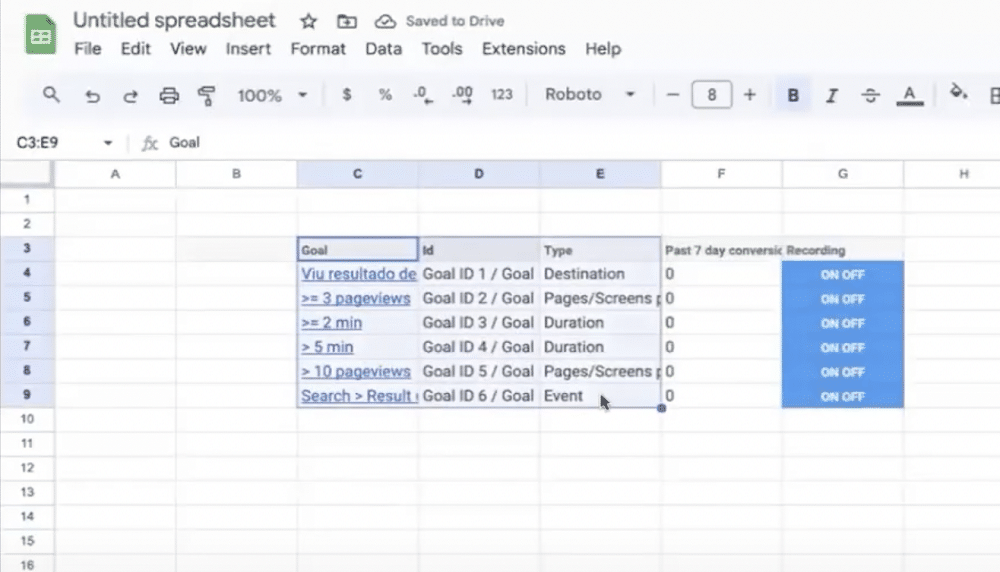This screenshot has width=1000, height=572.
Task: Print the spreadsheet
Action: click(x=169, y=96)
